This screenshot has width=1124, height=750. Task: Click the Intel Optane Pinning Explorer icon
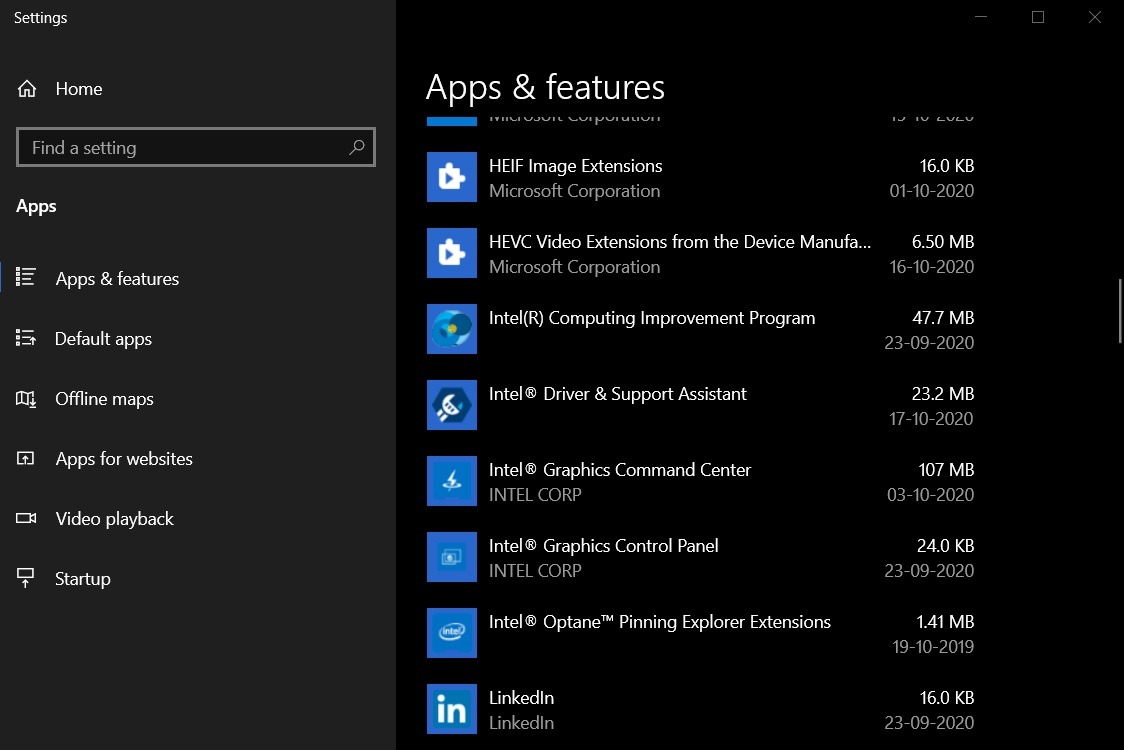click(451, 633)
